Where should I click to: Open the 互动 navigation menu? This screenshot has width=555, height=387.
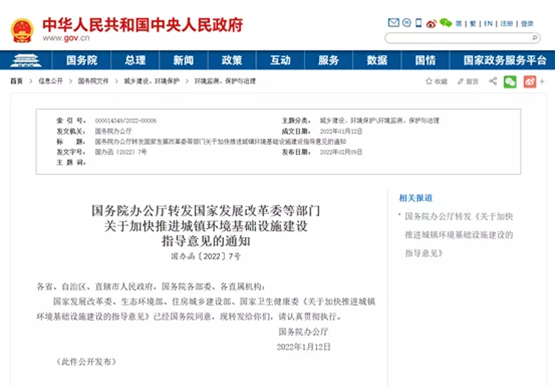[280, 60]
